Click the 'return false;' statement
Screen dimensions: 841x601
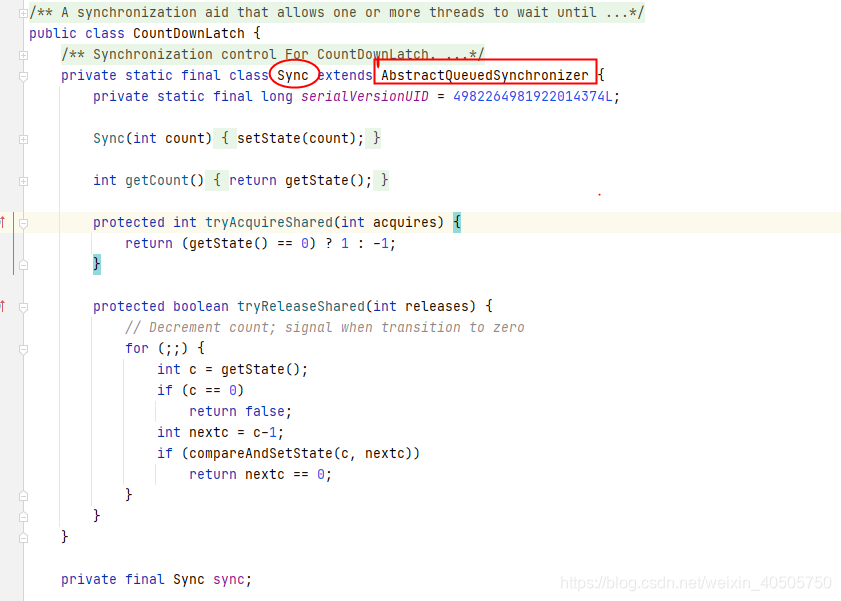point(240,411)
